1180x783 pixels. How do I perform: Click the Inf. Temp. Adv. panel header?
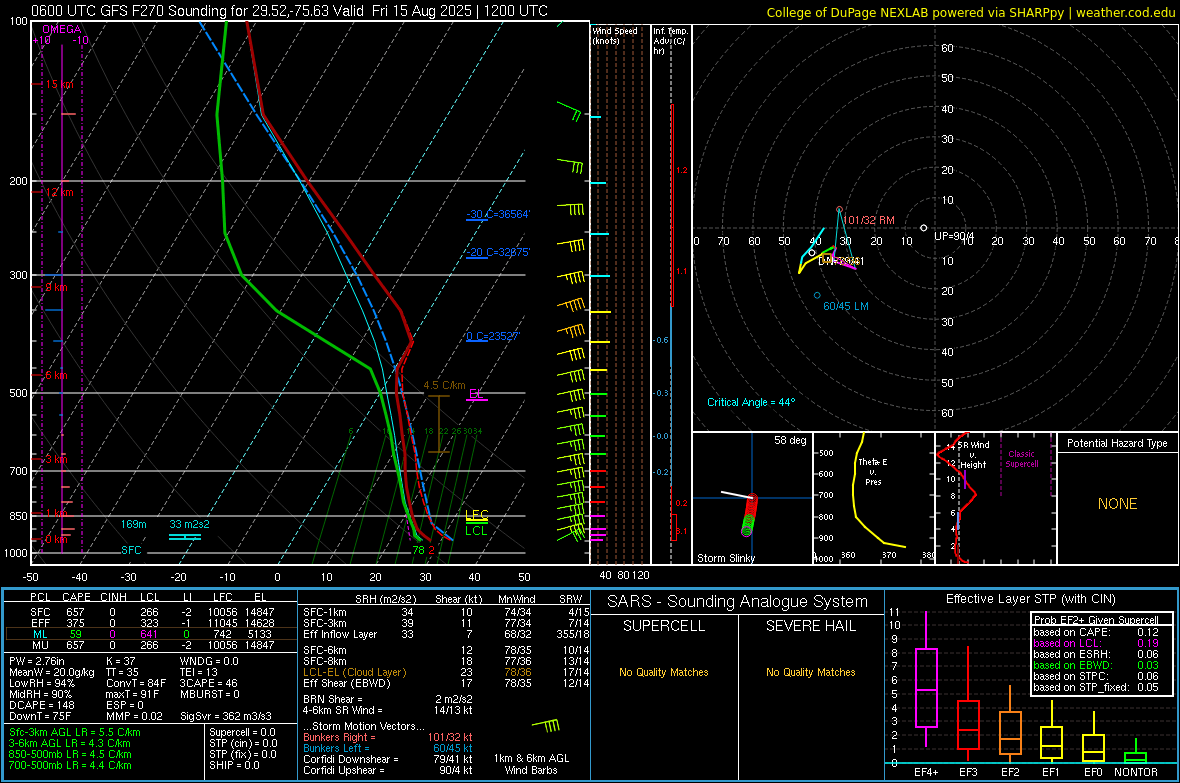pyautogui.click(x=670, y=41)
